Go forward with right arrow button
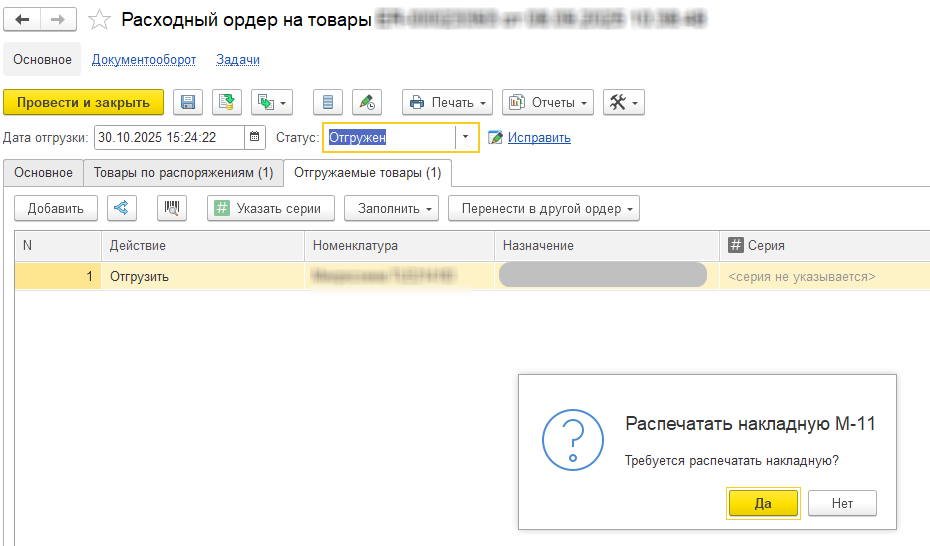930x546 pixels. point(59,19)
